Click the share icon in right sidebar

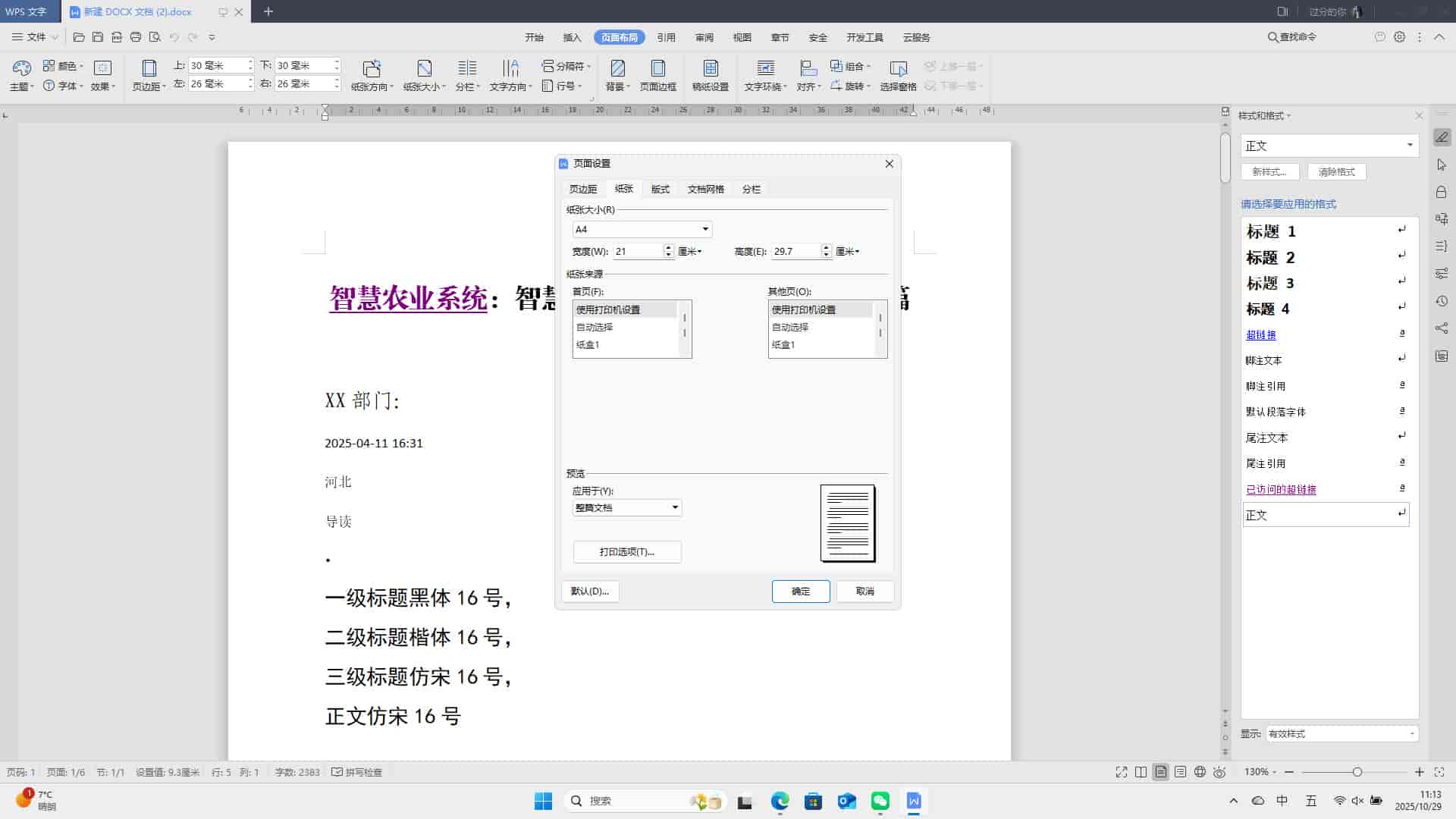point(1442,328)
